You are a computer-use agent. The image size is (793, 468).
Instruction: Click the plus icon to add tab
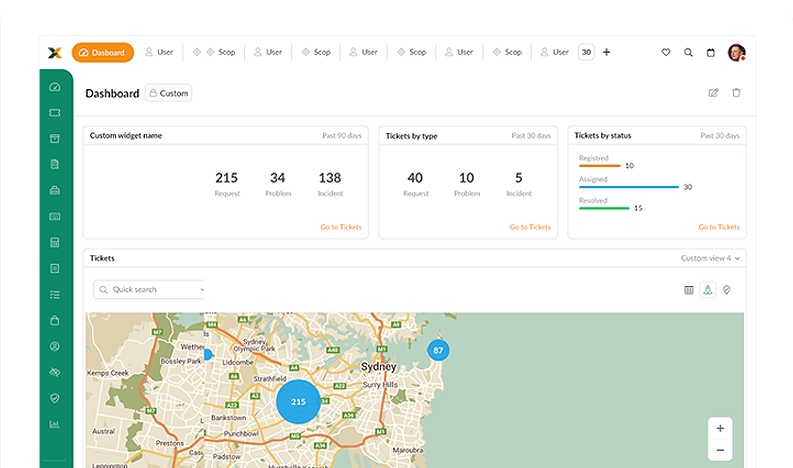606,52
